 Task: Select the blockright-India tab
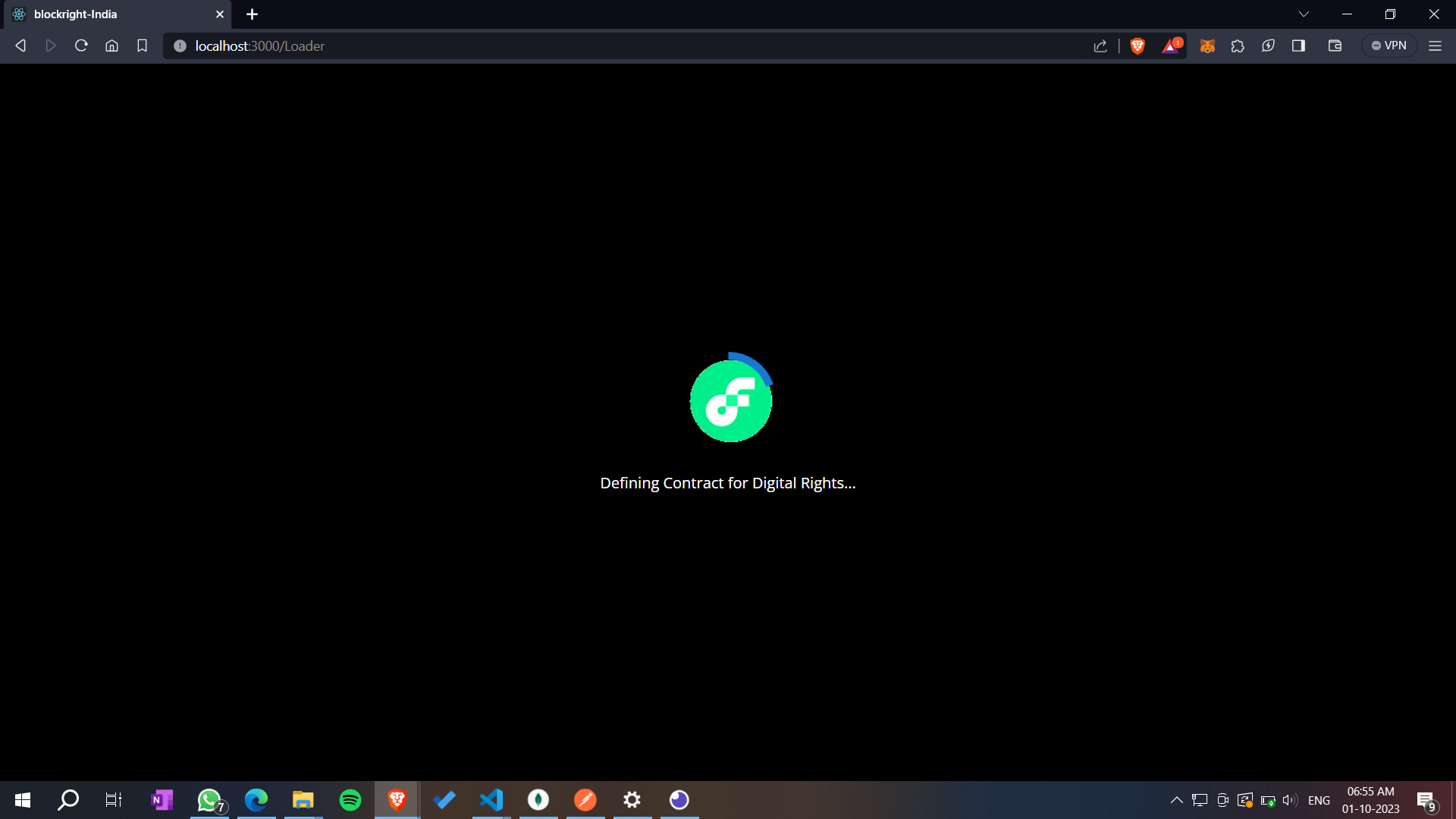coord(114,14)
